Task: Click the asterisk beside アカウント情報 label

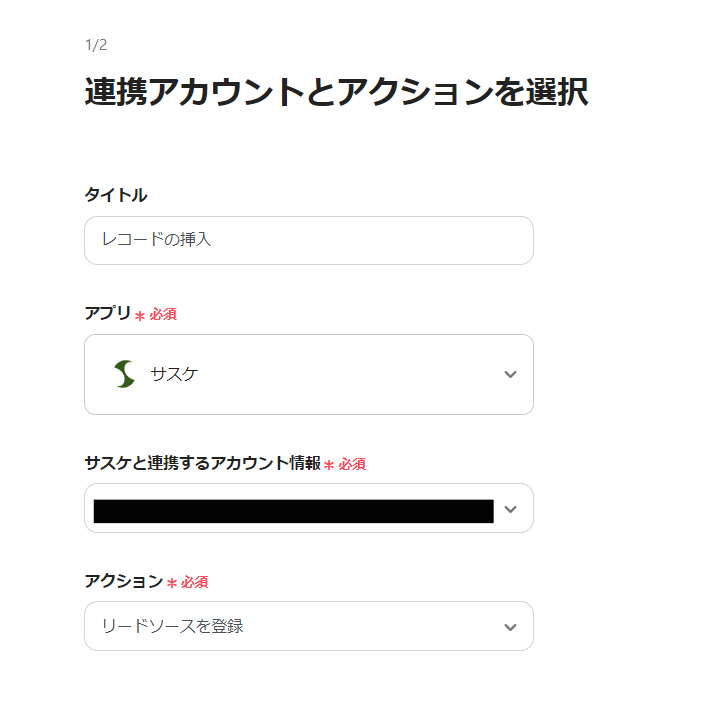Action: click(x=329, y=464)
